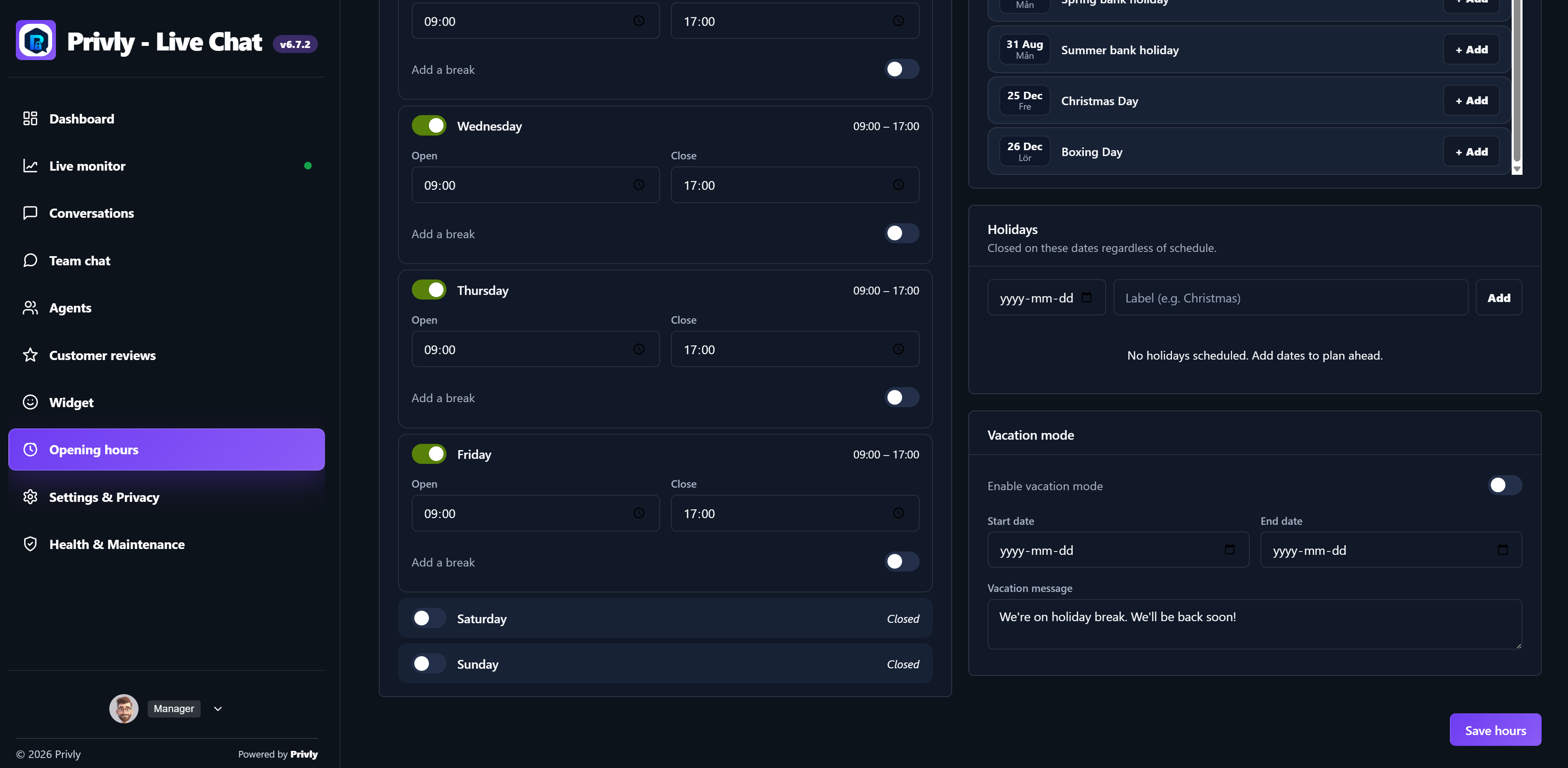Click the holiday Label text field
1568x768 pixels.
point(1291,297)
